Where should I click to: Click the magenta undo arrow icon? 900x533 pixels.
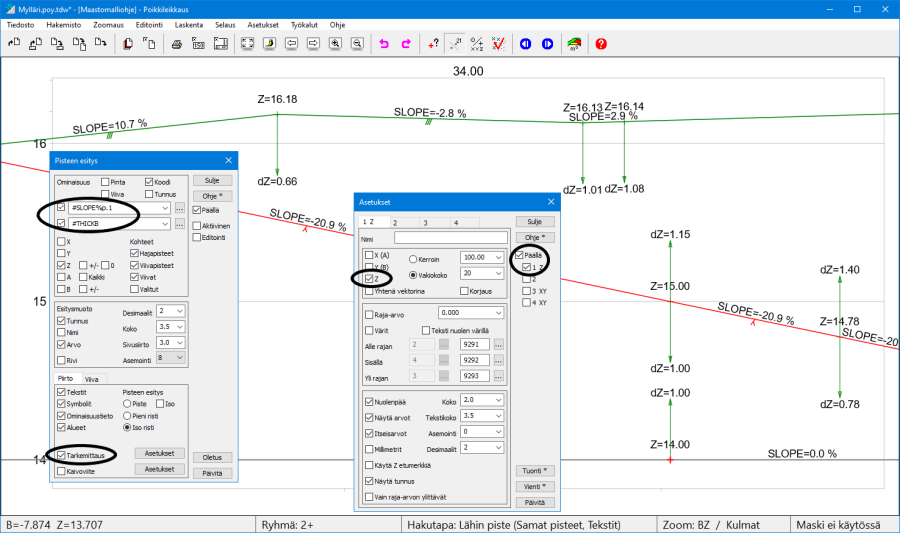pyautogui.click(x=384, y=44)
